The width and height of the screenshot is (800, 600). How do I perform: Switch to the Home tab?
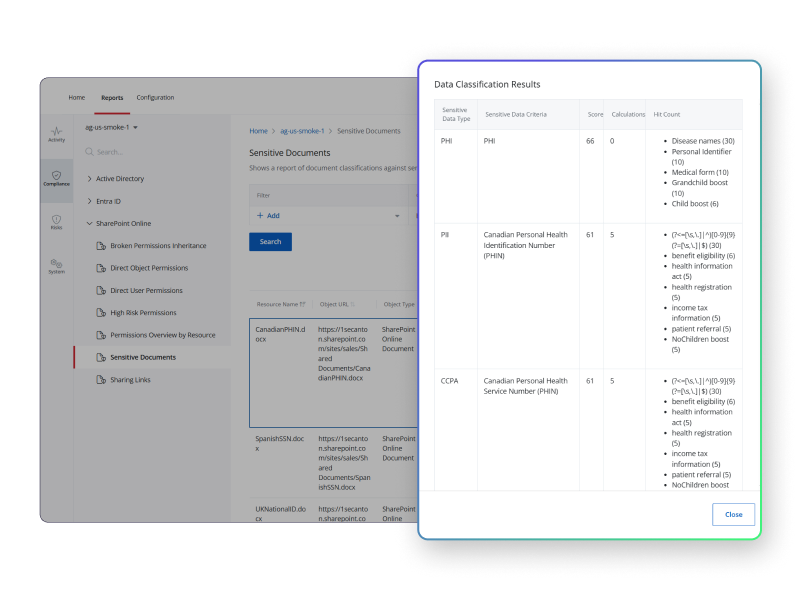click(x=76, y=97)
